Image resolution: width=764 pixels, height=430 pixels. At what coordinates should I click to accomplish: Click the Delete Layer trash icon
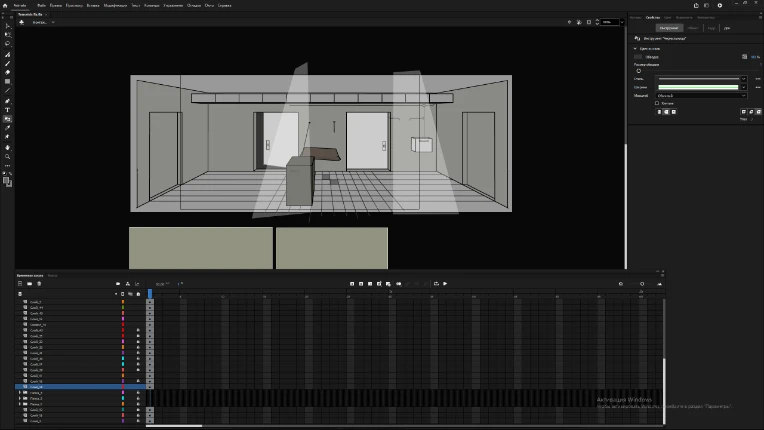[x=39, y=283]
